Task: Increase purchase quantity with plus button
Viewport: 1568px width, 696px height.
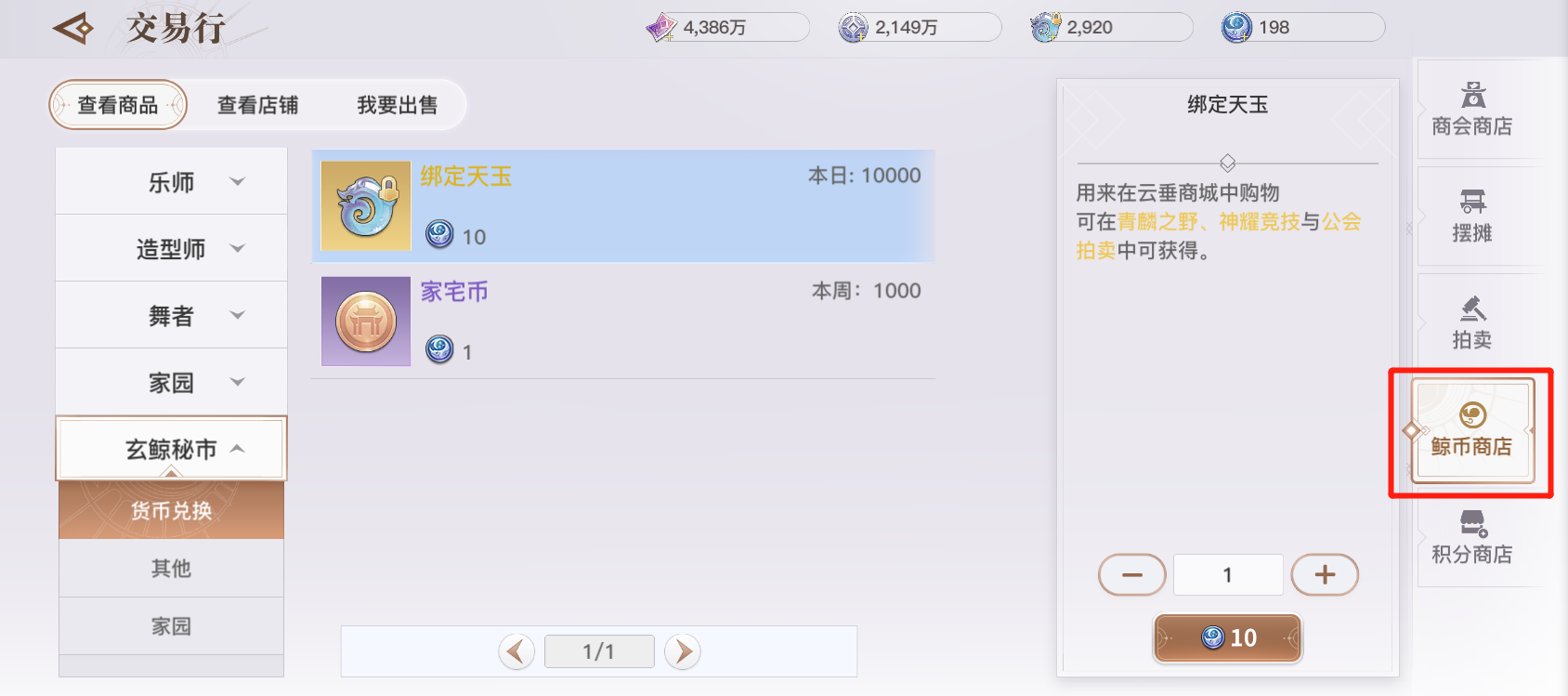Action: click(x=1325, y=574)
